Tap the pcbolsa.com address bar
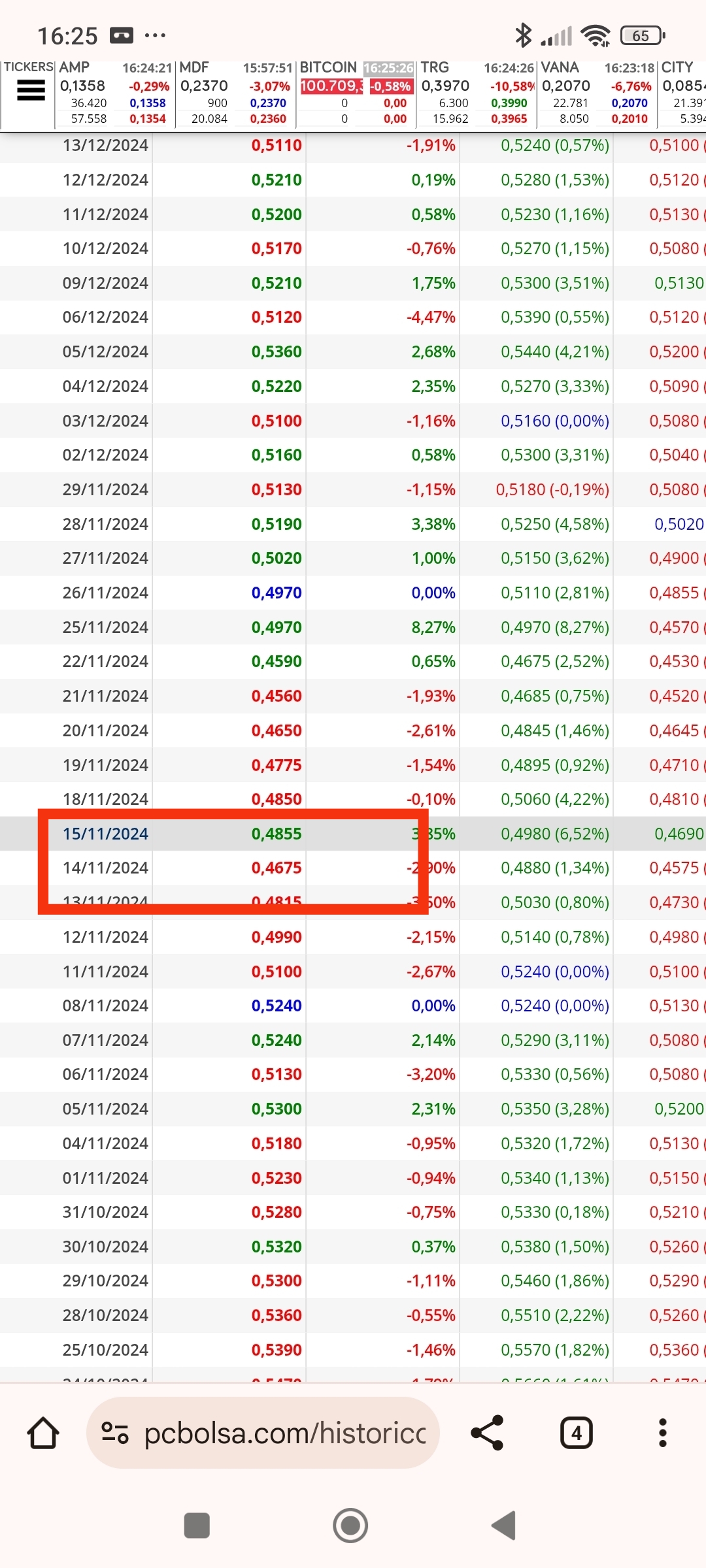 pyautogui.click(x=263, y=1433)
